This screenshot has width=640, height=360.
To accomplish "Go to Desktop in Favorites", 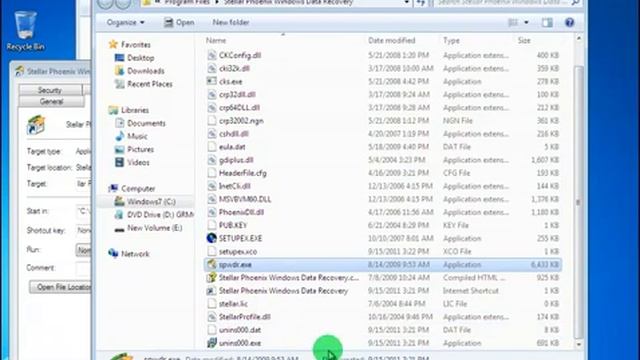I will coord(140,58).
